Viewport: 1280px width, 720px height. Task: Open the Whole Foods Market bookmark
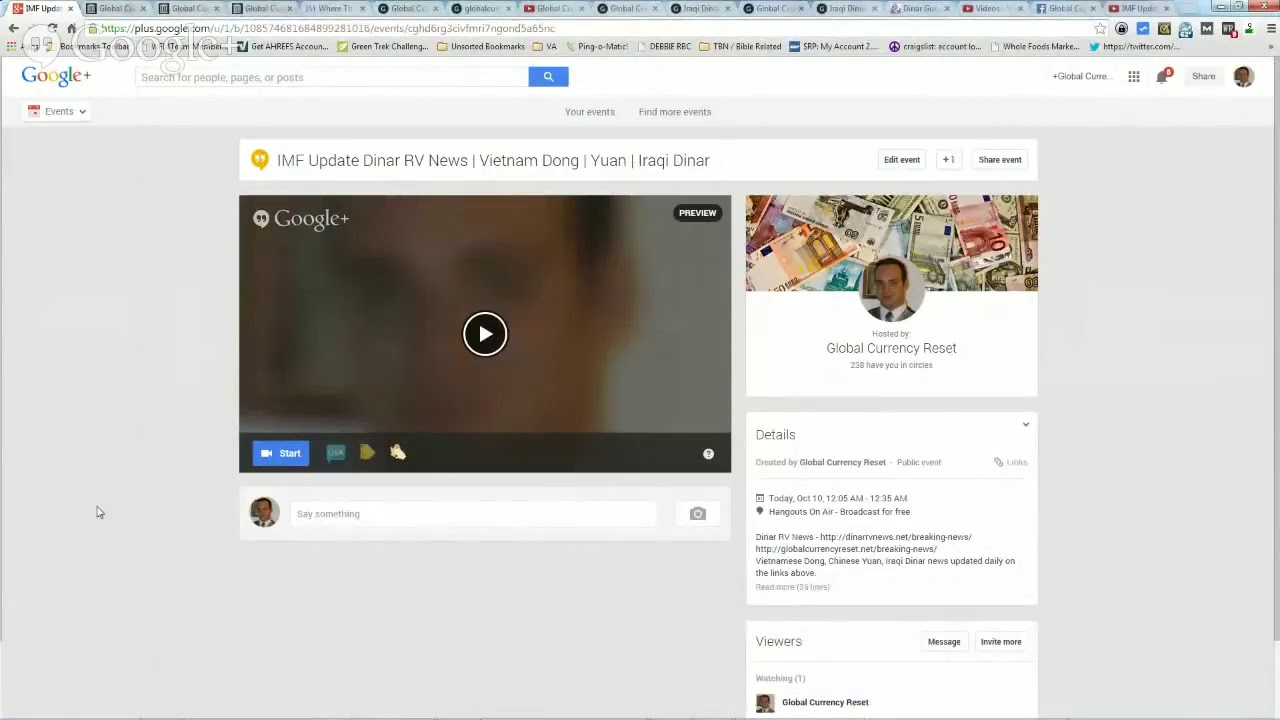pos(1034,46)
